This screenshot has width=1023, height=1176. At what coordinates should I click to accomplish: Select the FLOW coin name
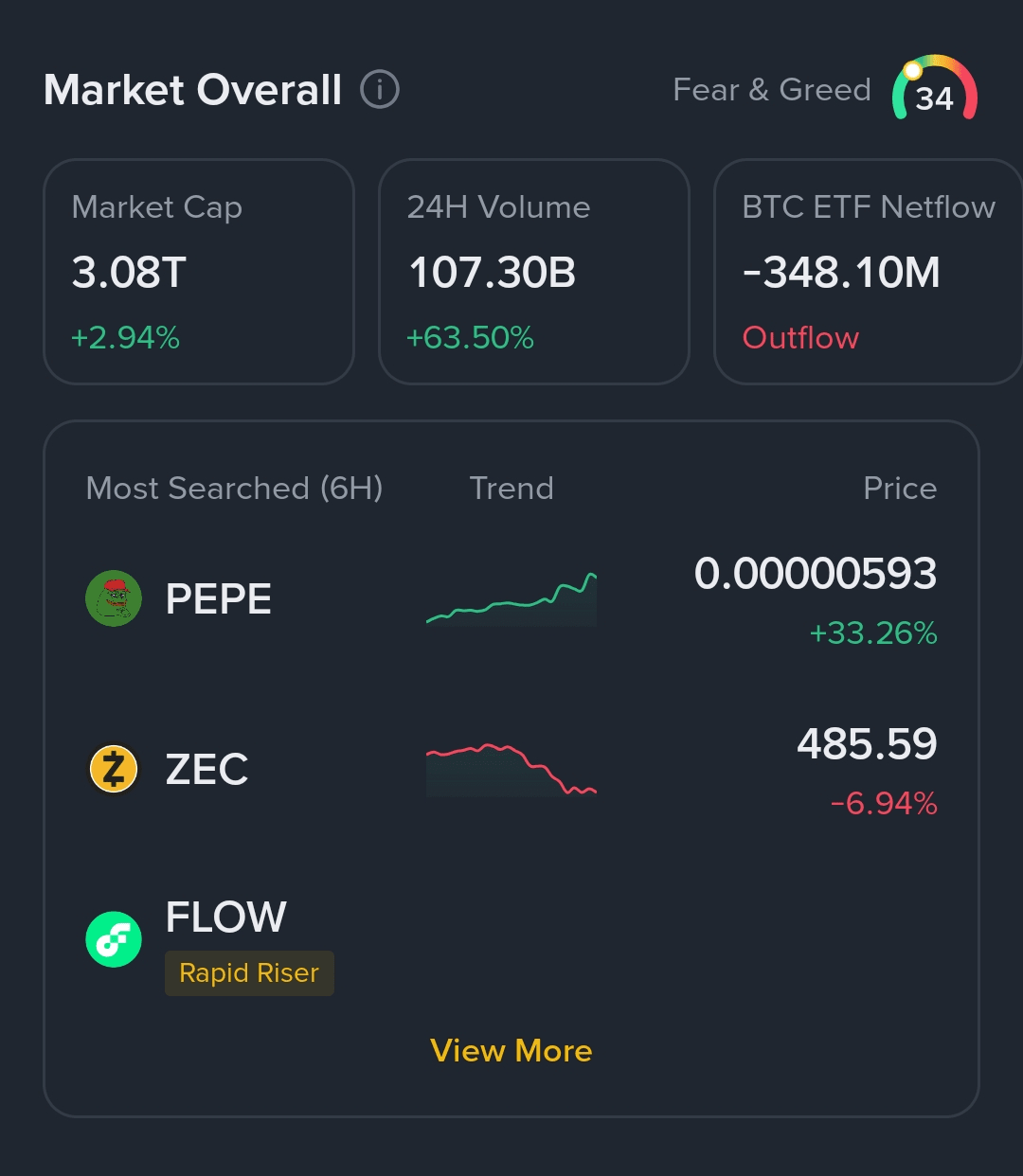[x=225, y=917]
